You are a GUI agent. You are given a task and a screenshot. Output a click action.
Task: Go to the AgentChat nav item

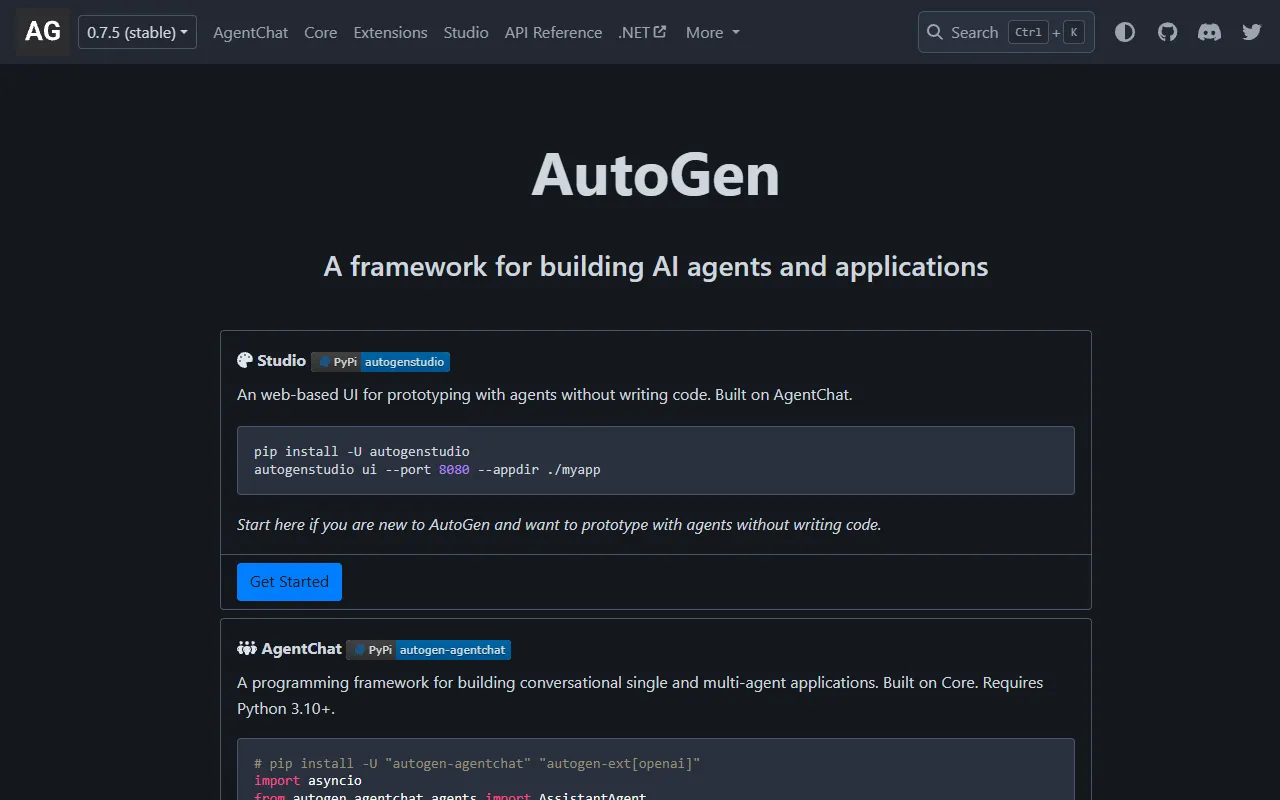point(250,32)
